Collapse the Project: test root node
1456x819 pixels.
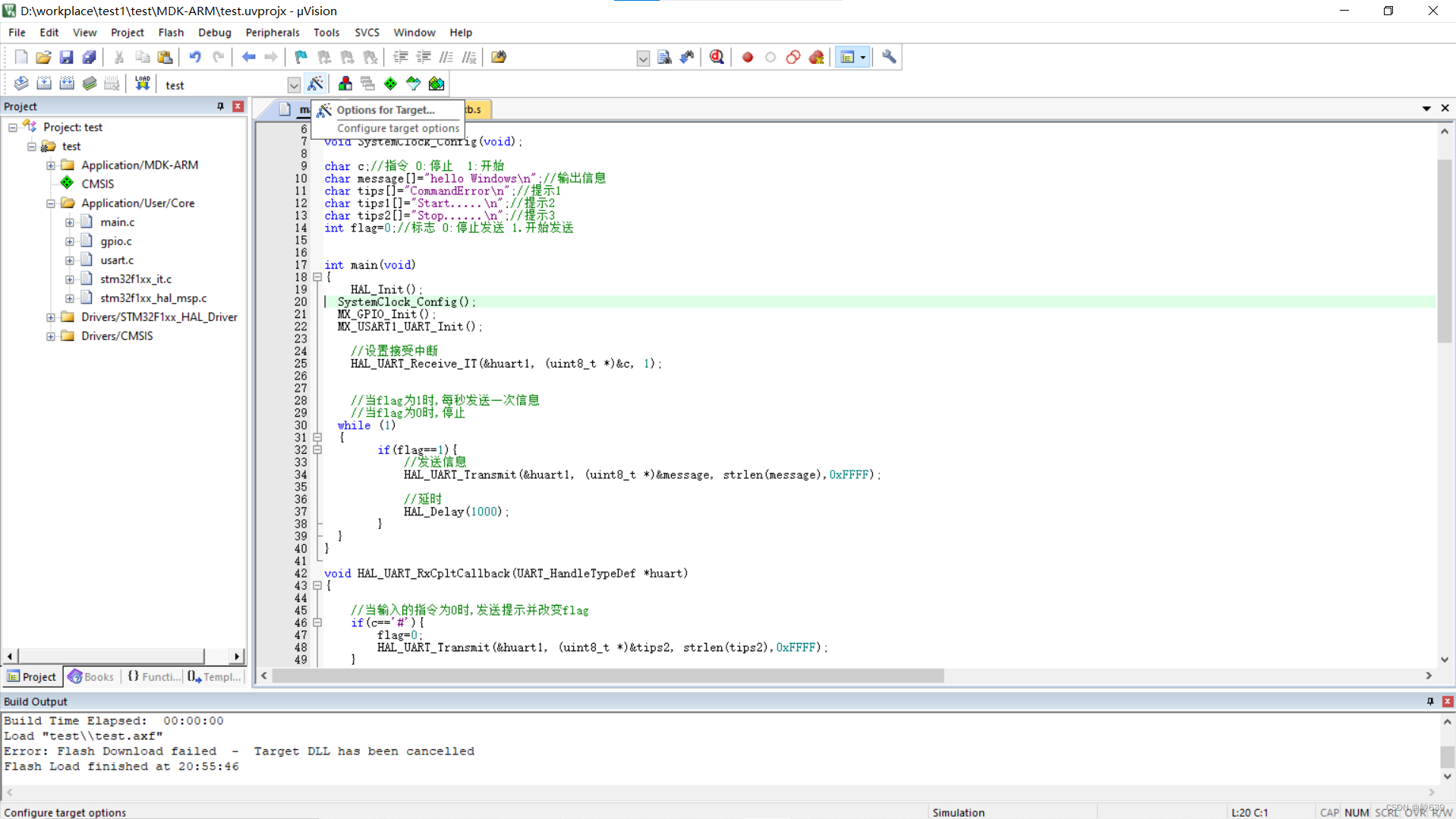tap(13, 128)
